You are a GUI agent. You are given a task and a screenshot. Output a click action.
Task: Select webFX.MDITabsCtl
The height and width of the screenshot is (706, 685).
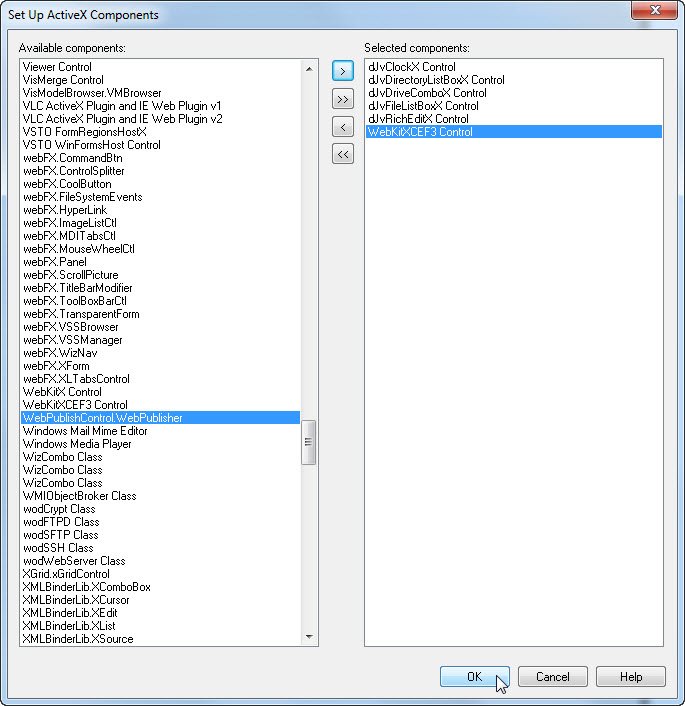[160, 236]
